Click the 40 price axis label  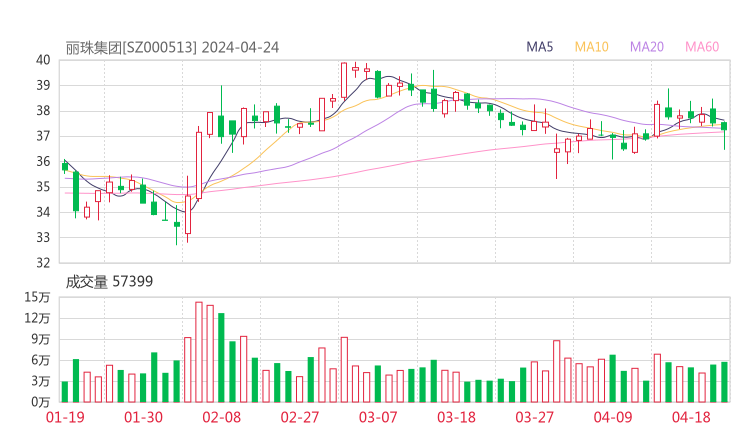coord(43,60)
